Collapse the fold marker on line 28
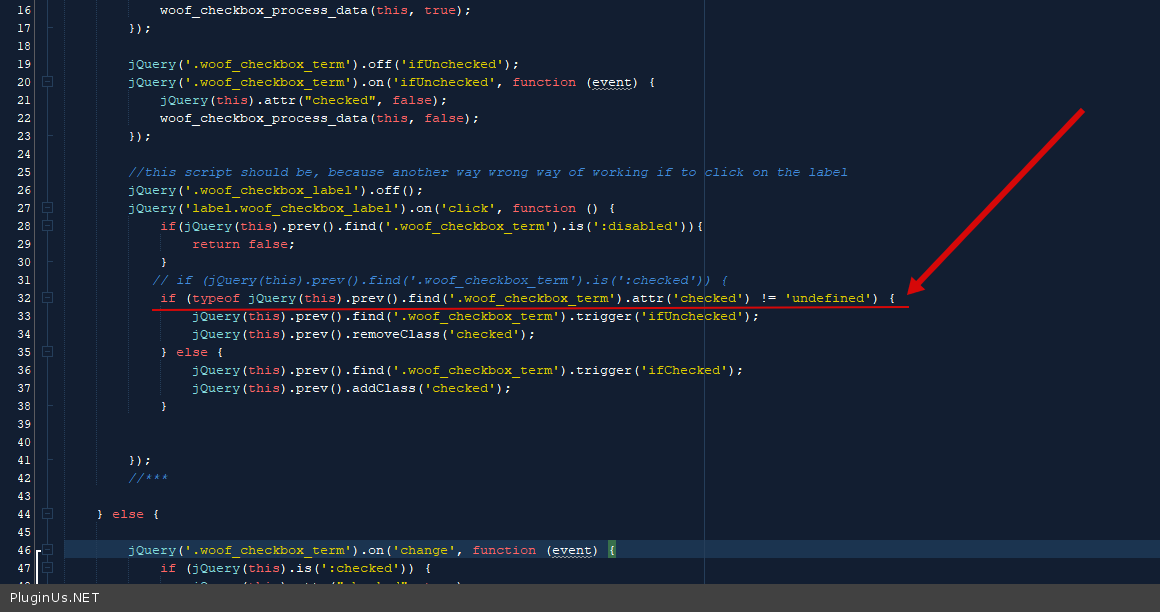 click(x=47, y=226)
